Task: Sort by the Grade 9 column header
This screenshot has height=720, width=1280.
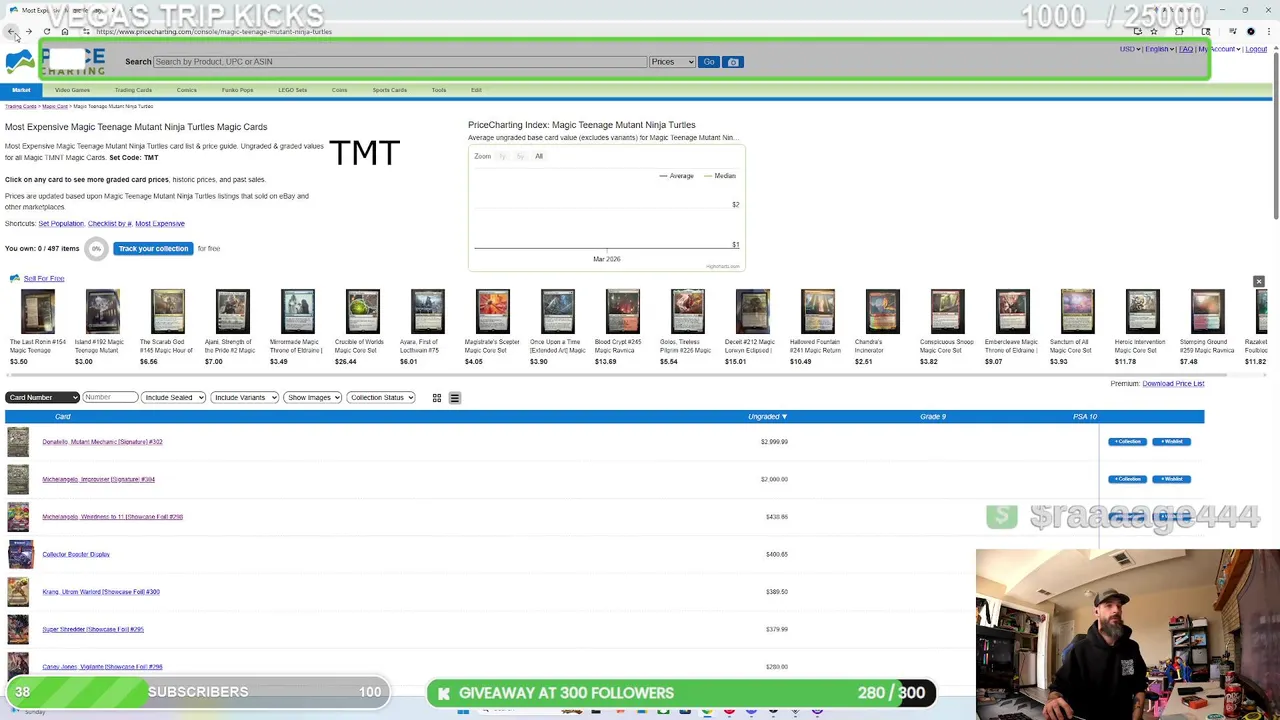Action: [933, 417]
